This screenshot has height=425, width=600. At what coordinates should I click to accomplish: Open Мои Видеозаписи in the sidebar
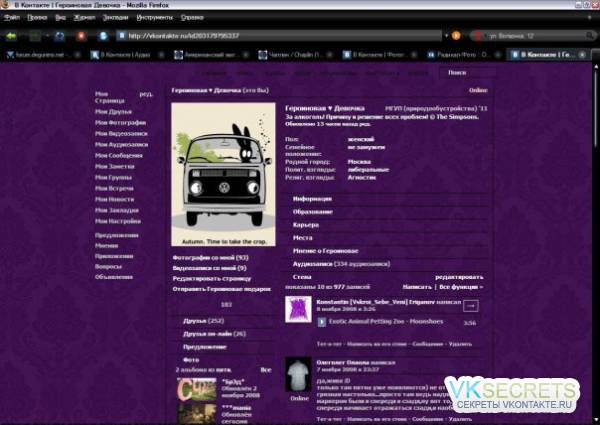coord(121,134)
